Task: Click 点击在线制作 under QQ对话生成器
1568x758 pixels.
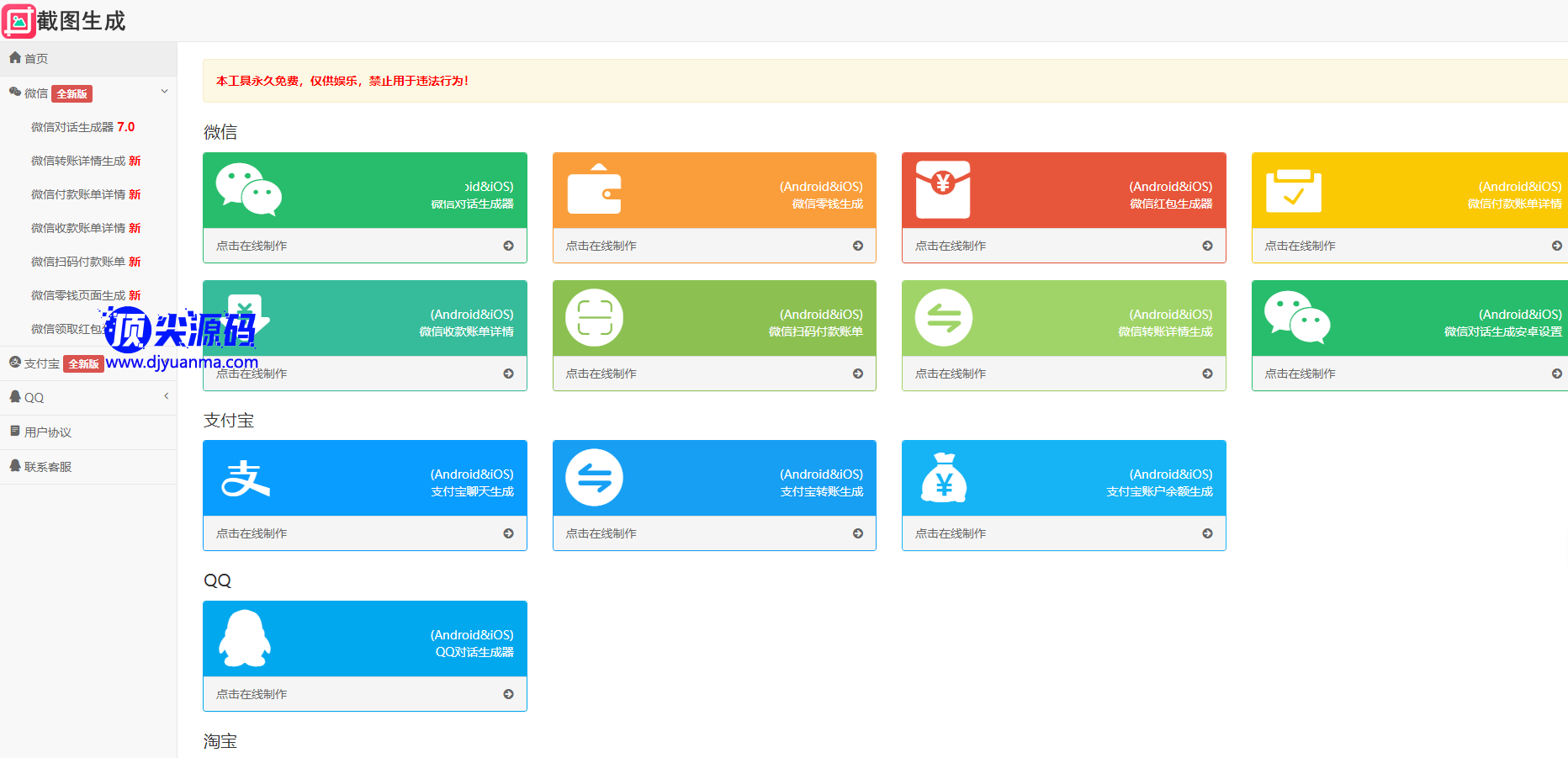Action: [364, 694]
